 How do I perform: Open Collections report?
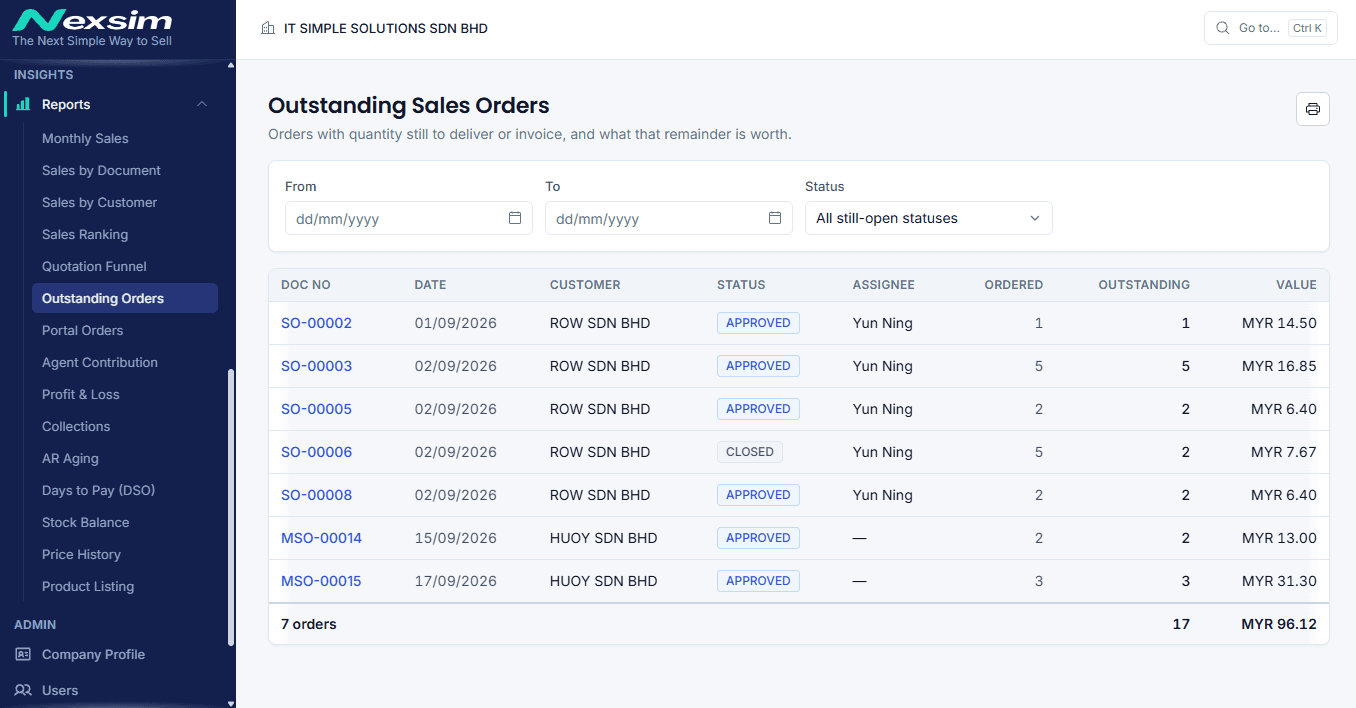125,426
